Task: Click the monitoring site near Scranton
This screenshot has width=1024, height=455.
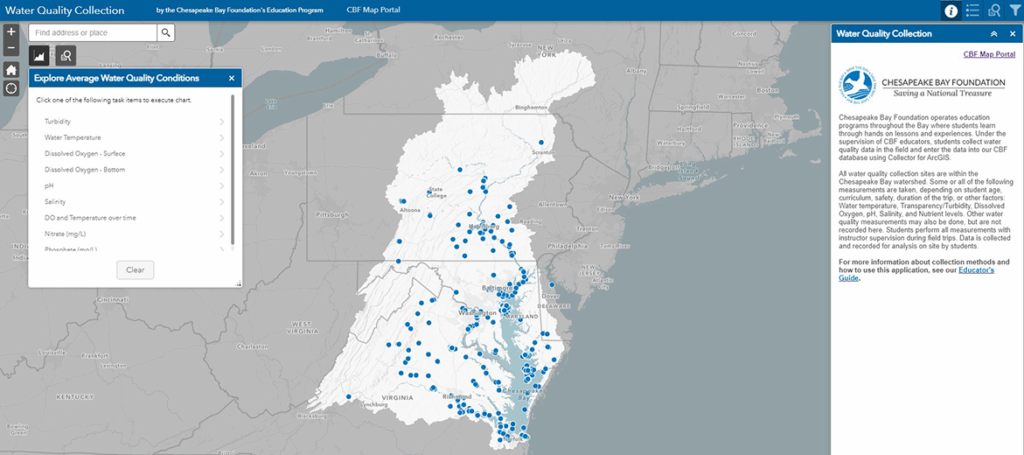Action: pyautogui.click(x=541, y=142)
